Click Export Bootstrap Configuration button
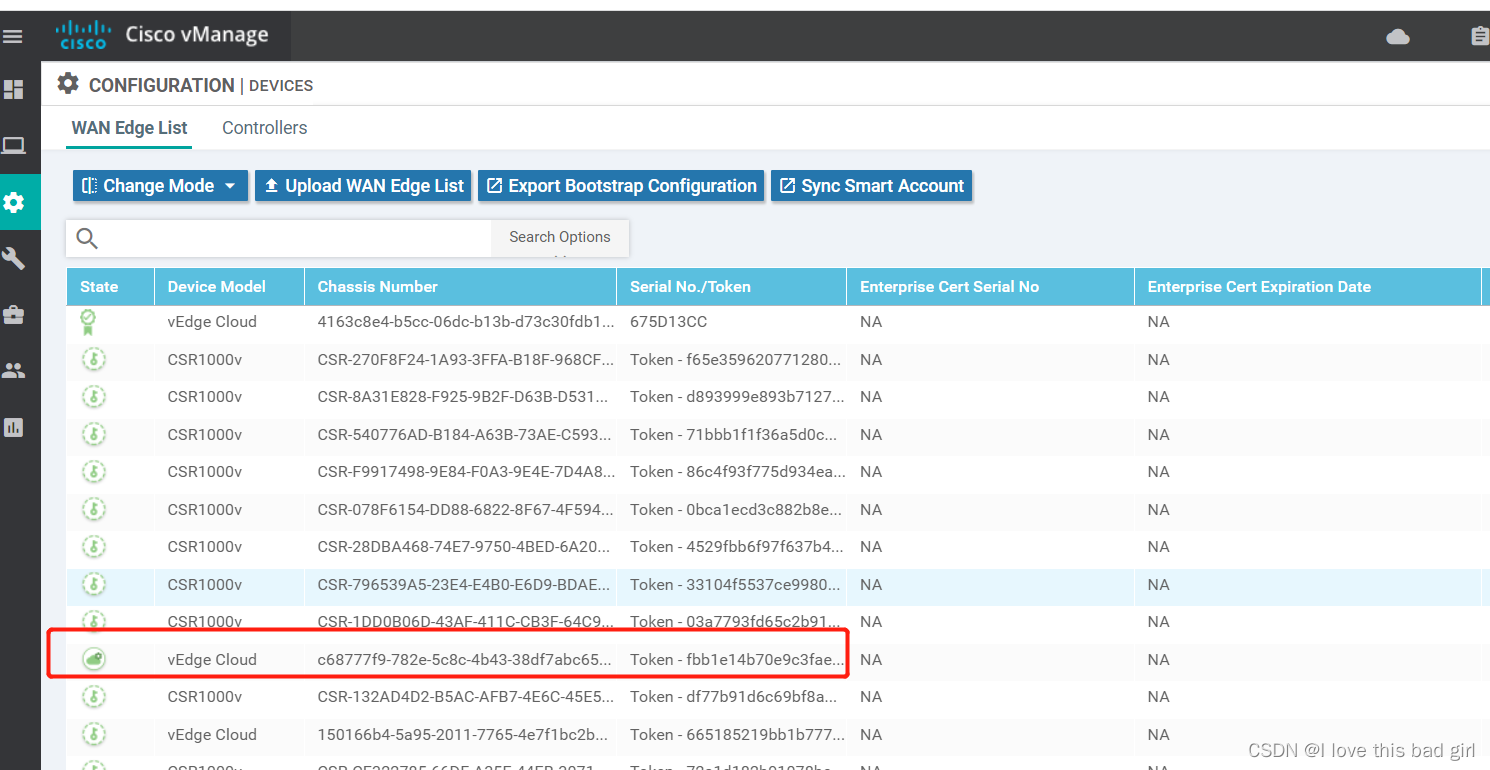 (x=621, y=186)
